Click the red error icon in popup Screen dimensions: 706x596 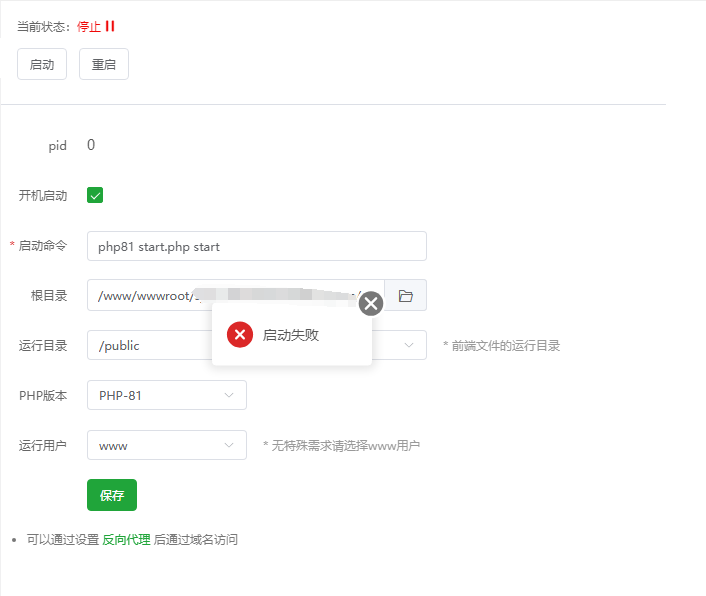pos(240,334)
